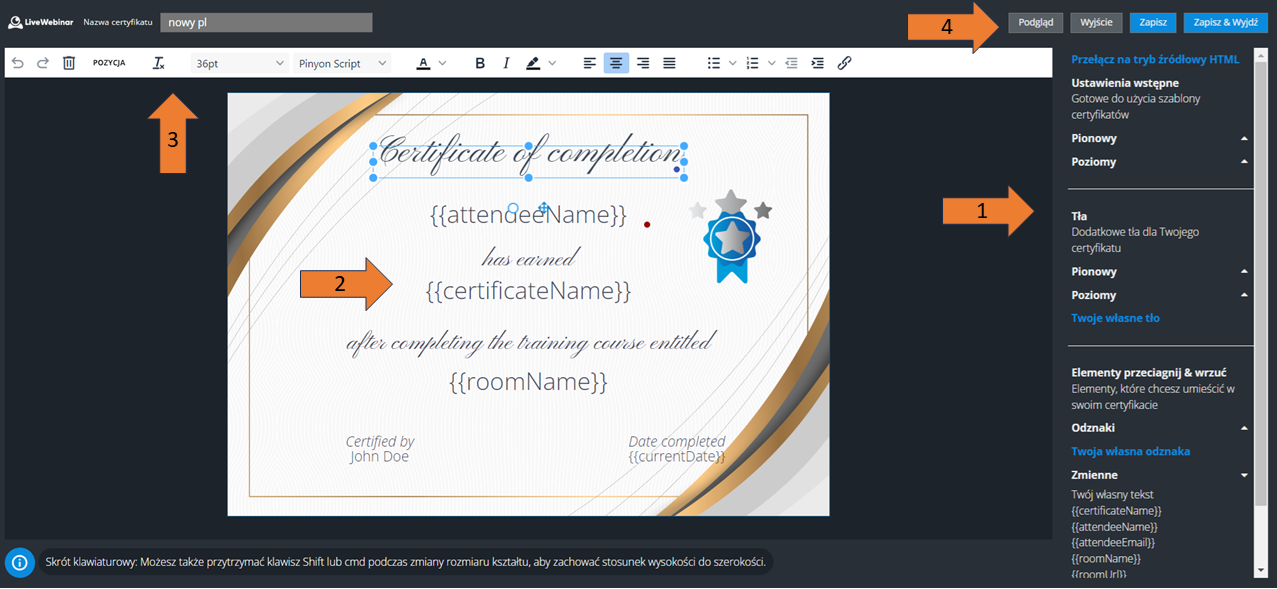Click the Podgląd preview button
The width and height of the screenshot is (1277, 589).
(x=1035, y=22)
